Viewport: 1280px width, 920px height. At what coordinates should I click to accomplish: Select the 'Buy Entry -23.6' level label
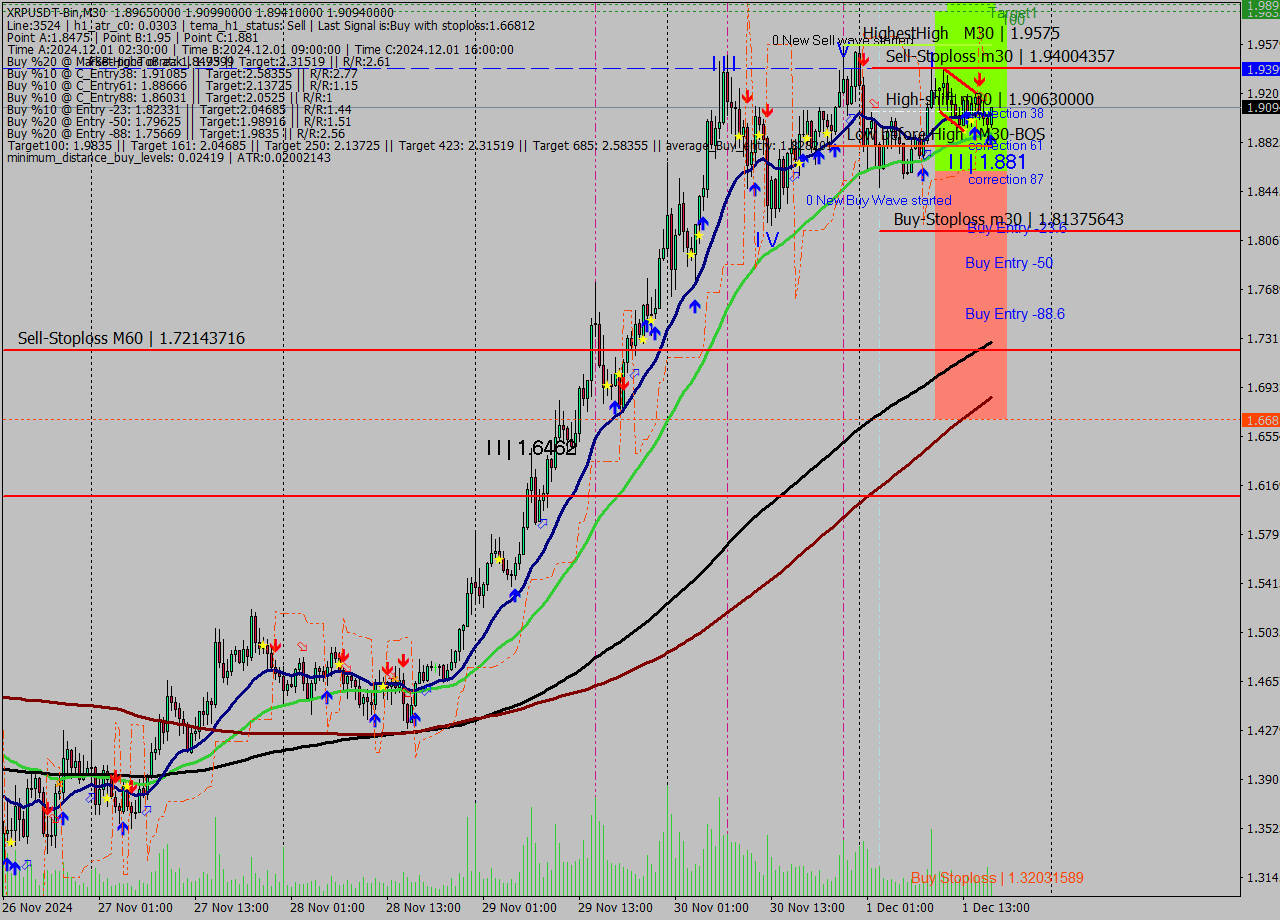[1017, 229]
